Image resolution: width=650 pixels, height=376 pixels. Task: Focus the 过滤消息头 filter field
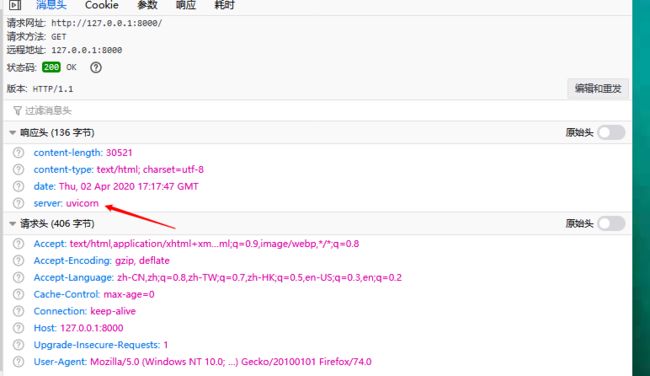[x=318, y=111]
